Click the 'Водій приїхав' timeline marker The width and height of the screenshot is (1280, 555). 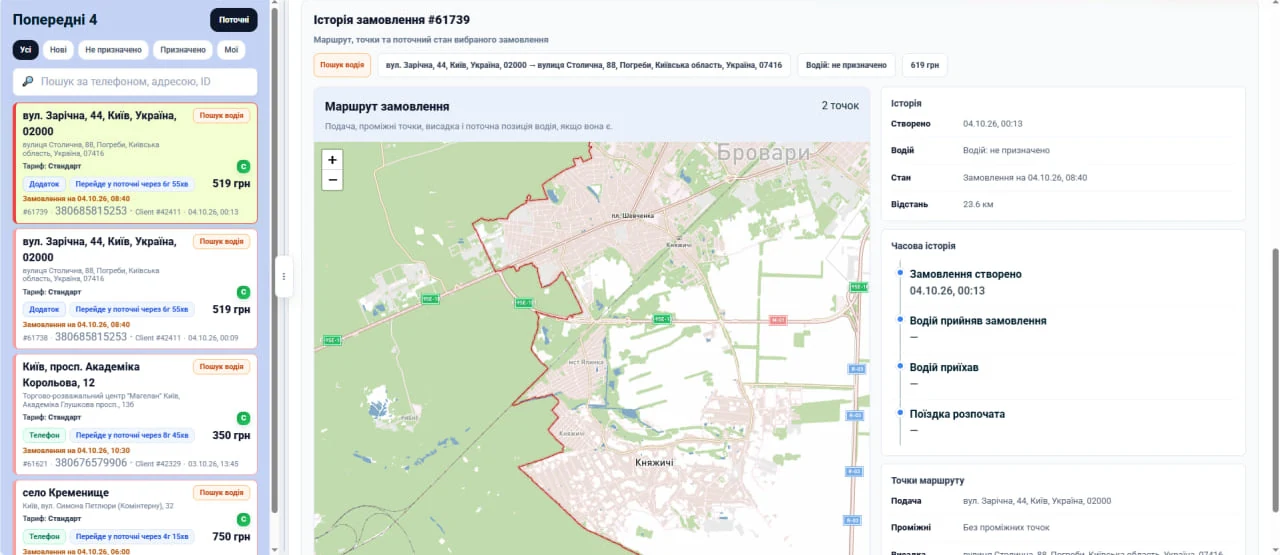pyautogui.click(x=900, y=367)
